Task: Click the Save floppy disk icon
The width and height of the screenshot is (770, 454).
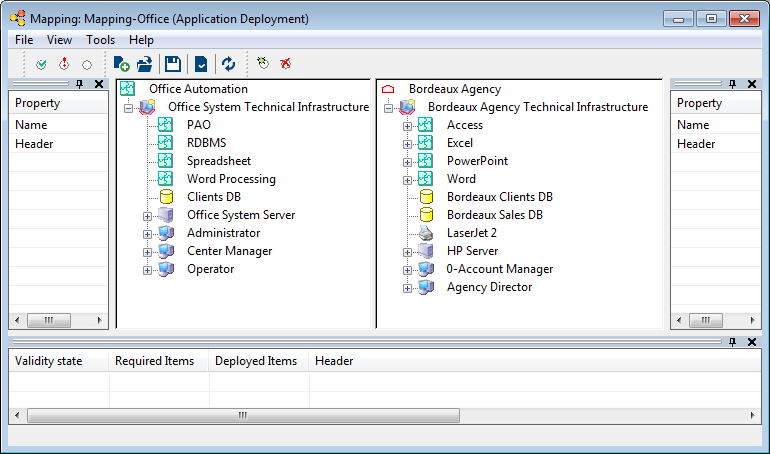Action: pyautogui.click(x=173, y=64)
